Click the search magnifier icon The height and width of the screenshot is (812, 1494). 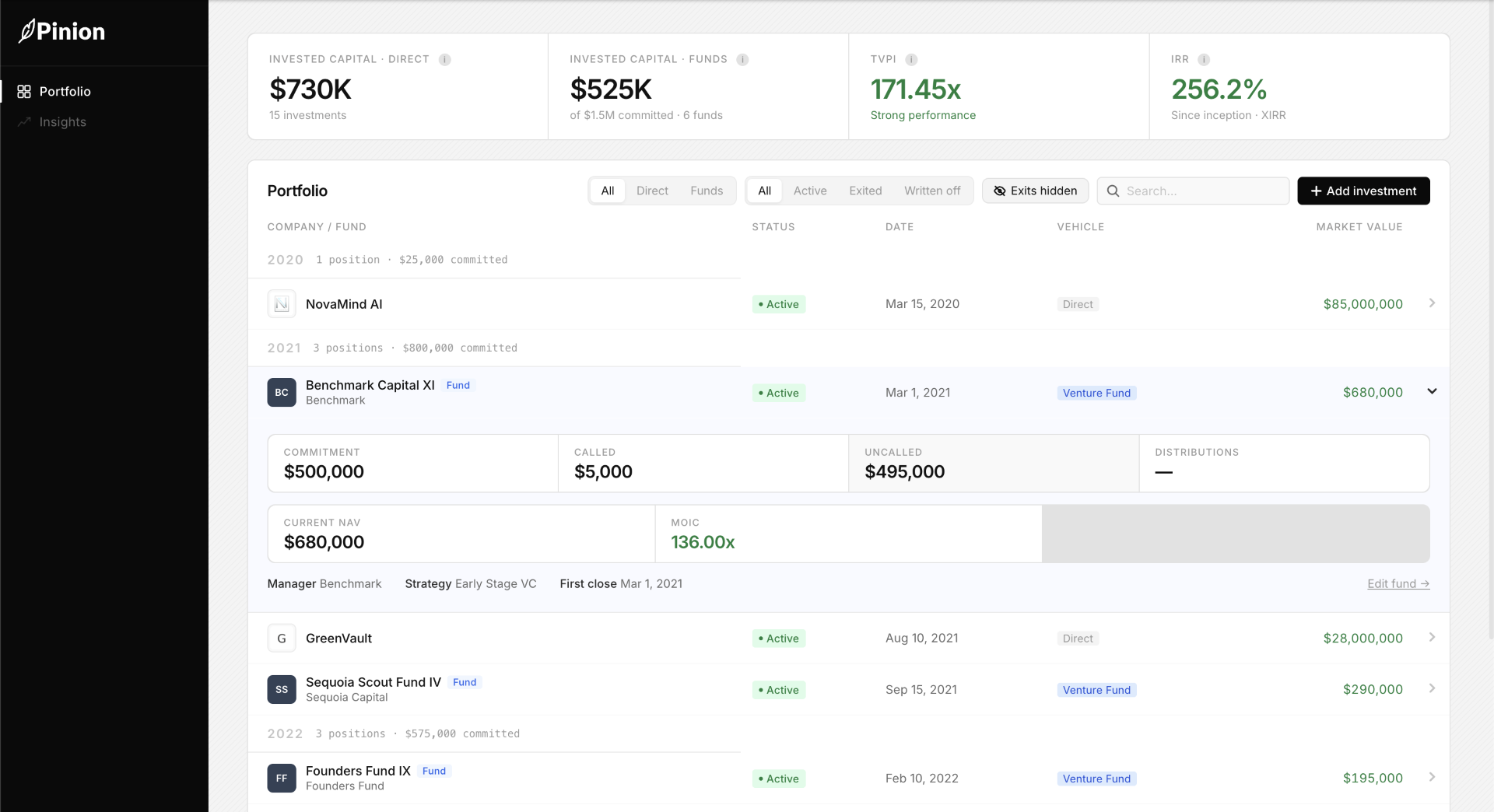click(x=1113, y=191)
